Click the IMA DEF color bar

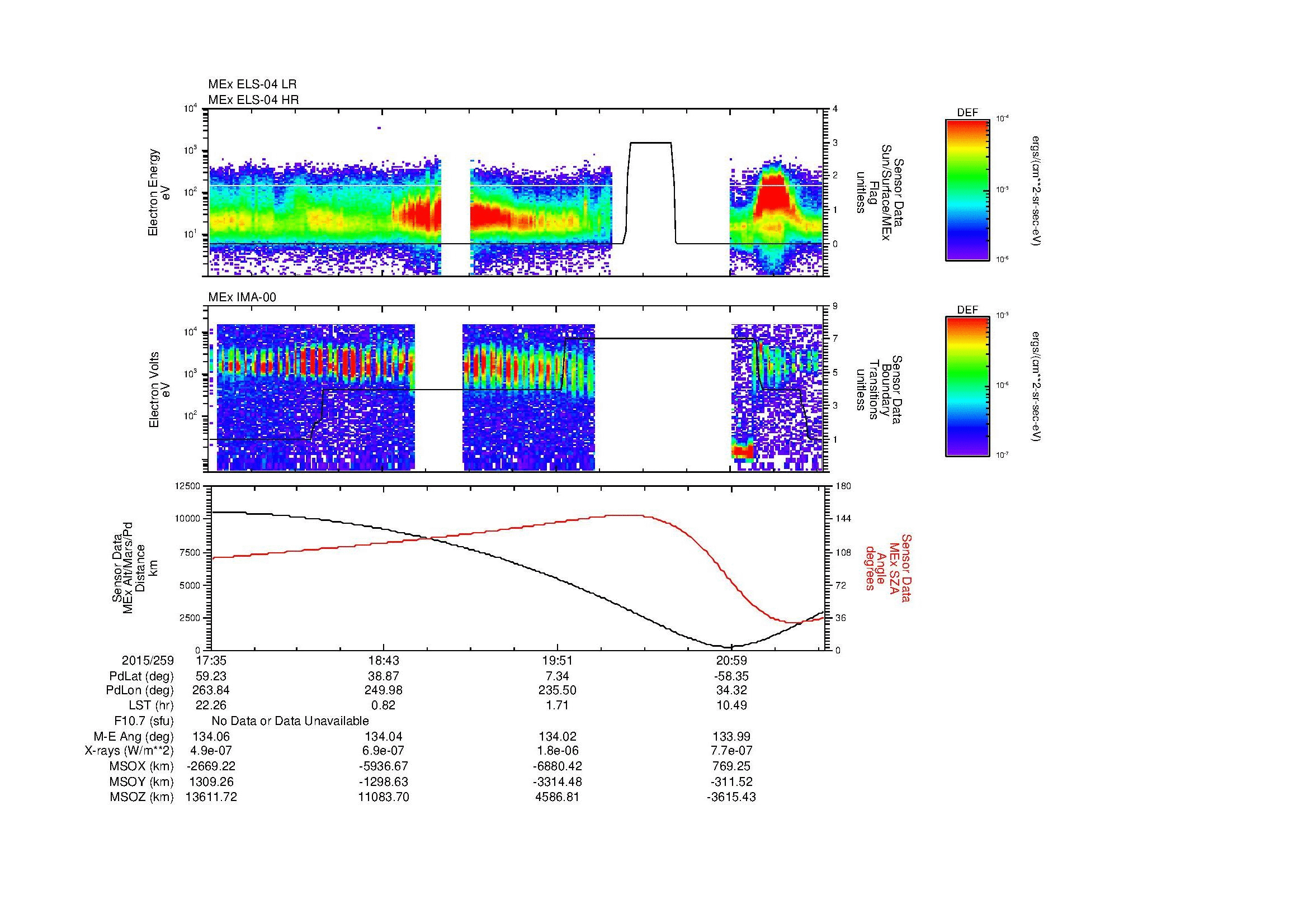coord(967,387)
